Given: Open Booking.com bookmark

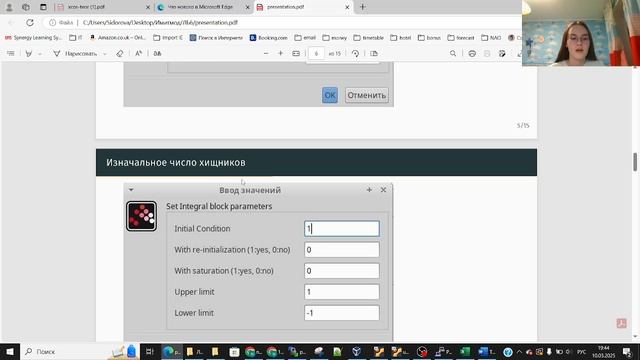Looking at the screenshot, I should pos(268,38).
